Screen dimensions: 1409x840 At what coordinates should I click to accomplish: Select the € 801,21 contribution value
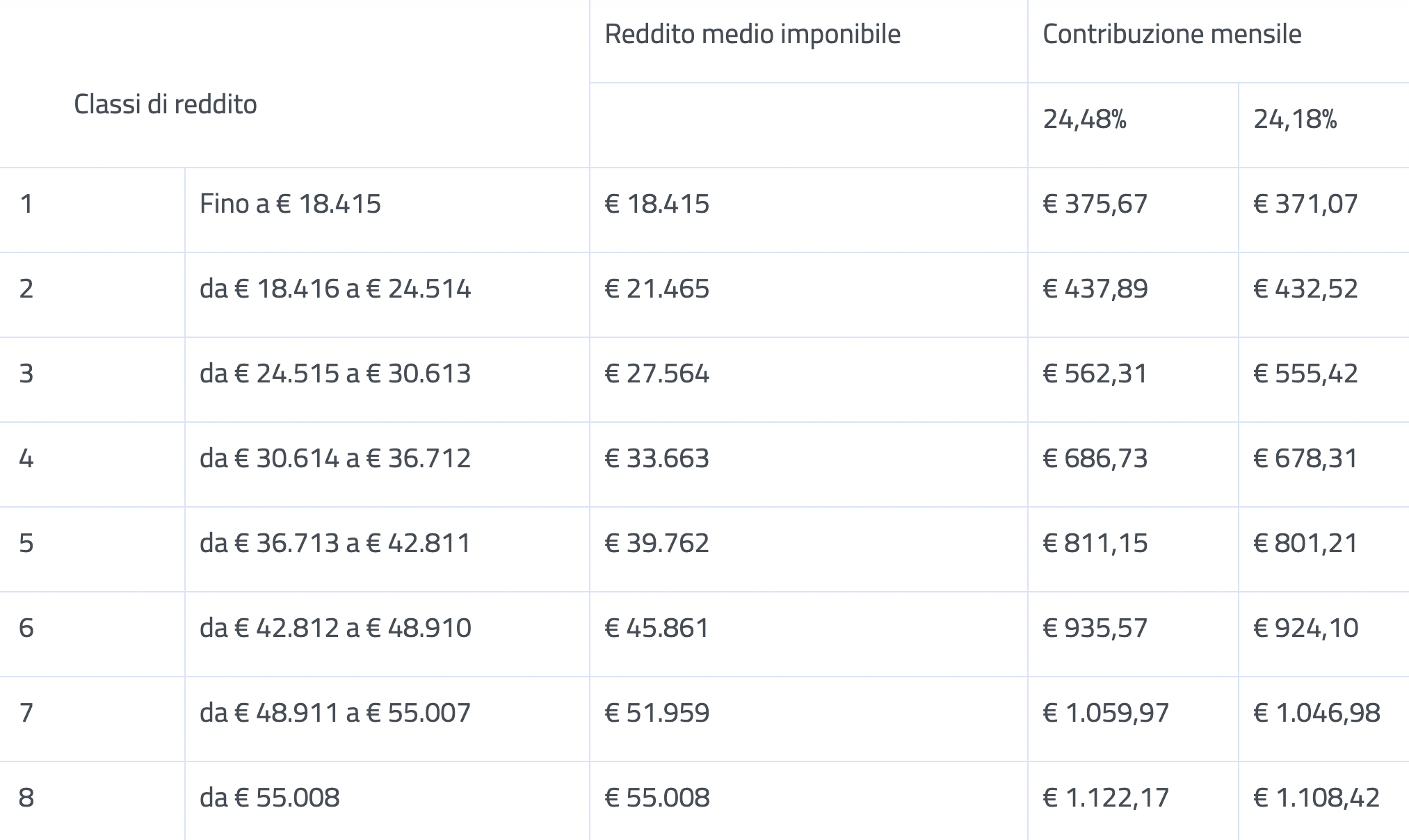pyautogui.click(x=1305, y=543)
